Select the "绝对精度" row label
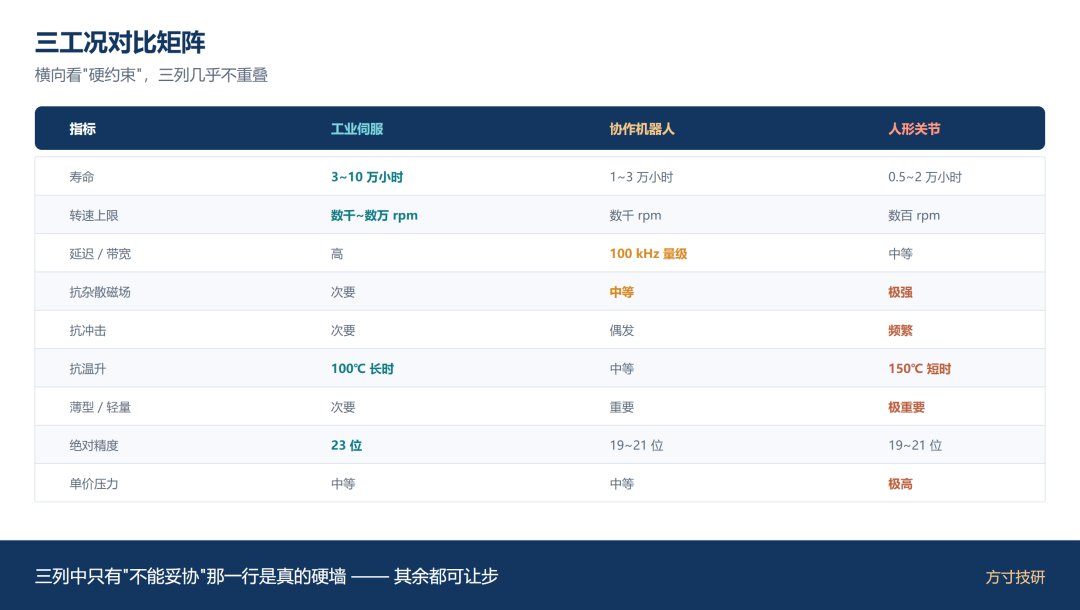The image size is (1080, 610). 94,445
